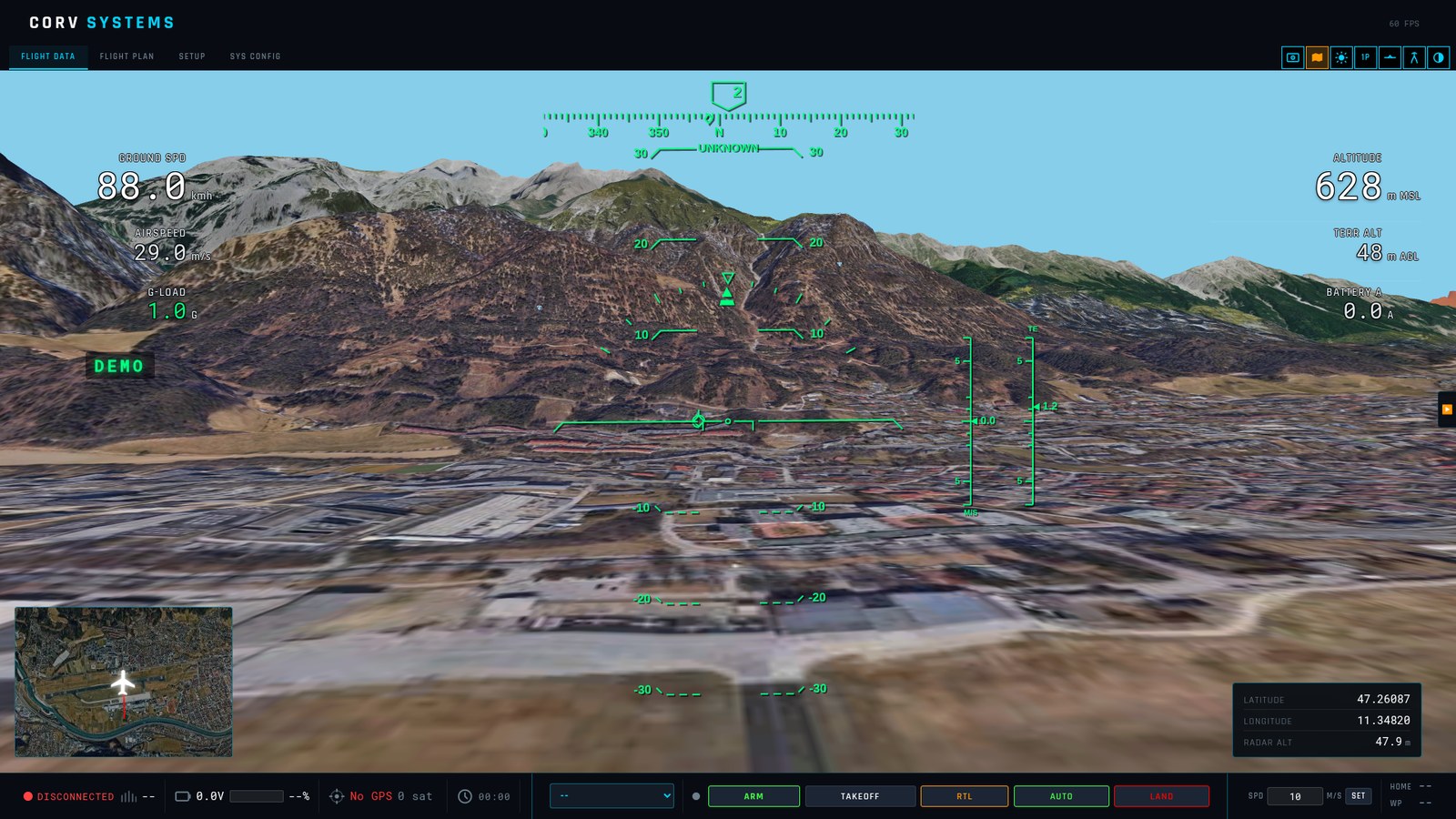Click the CORV SYSTEMS logo
The image size is (1456, 819).
click(102, 23)
